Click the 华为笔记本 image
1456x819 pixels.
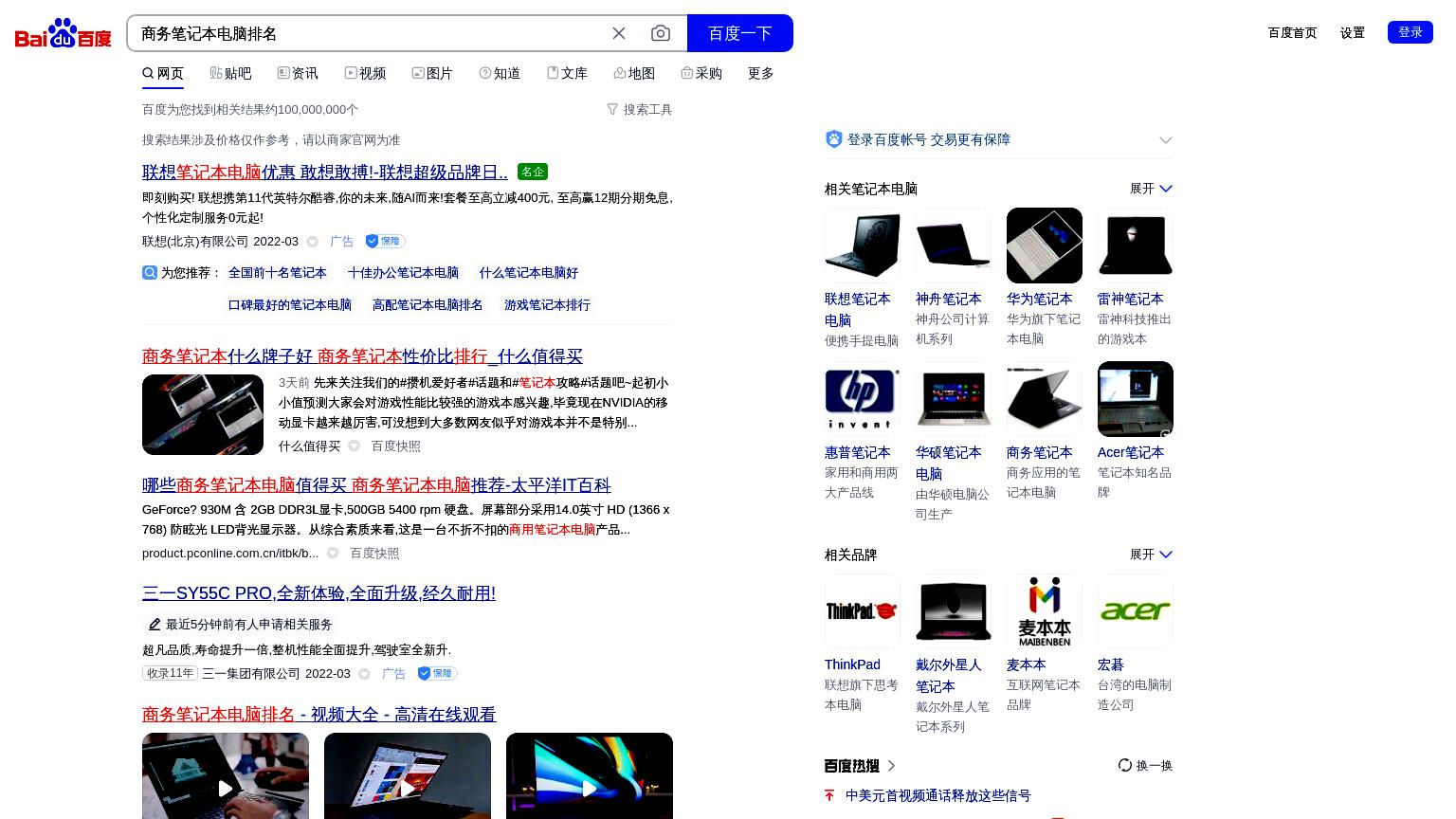(1045, 246)
